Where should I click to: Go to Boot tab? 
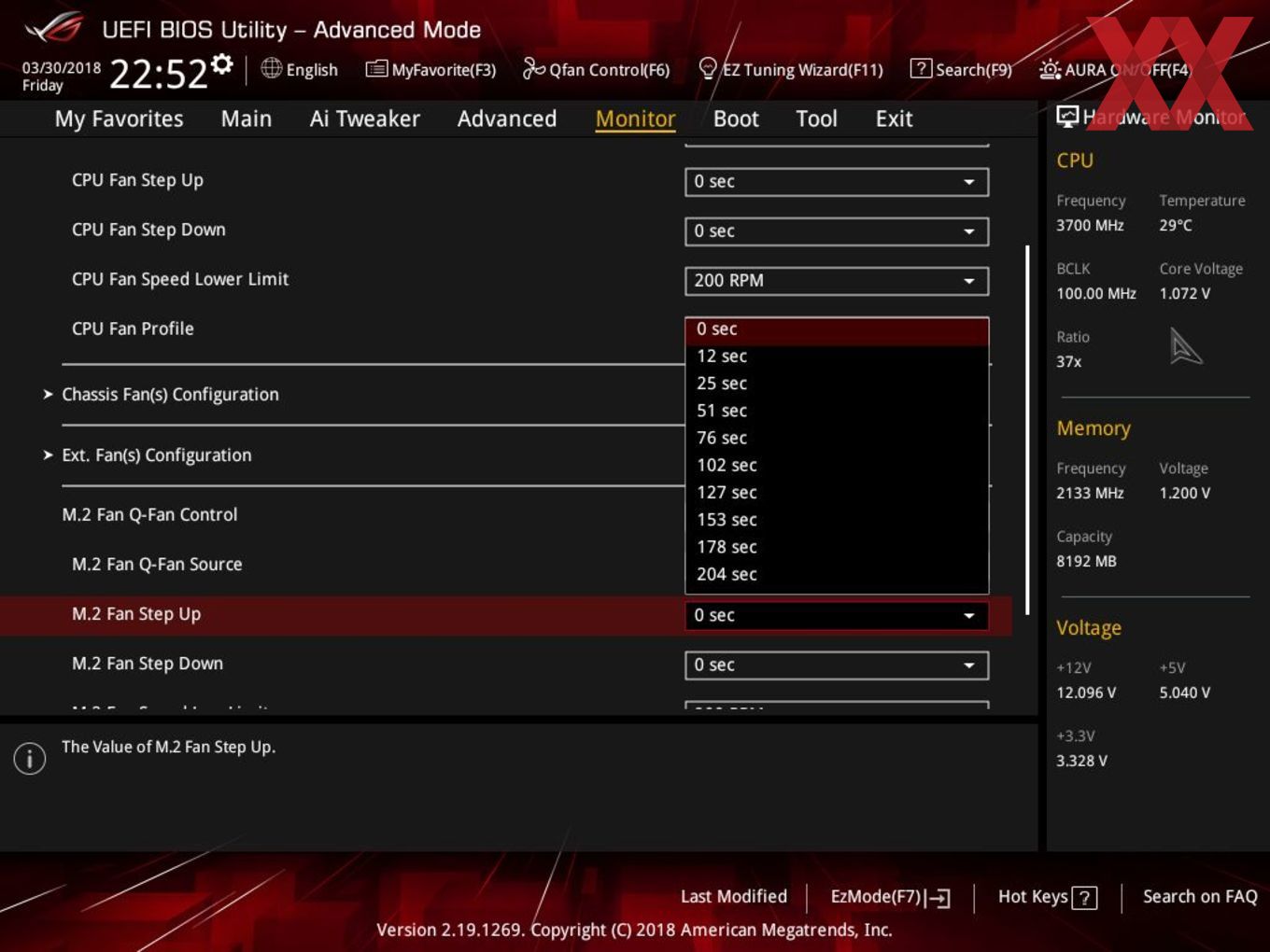736,119
